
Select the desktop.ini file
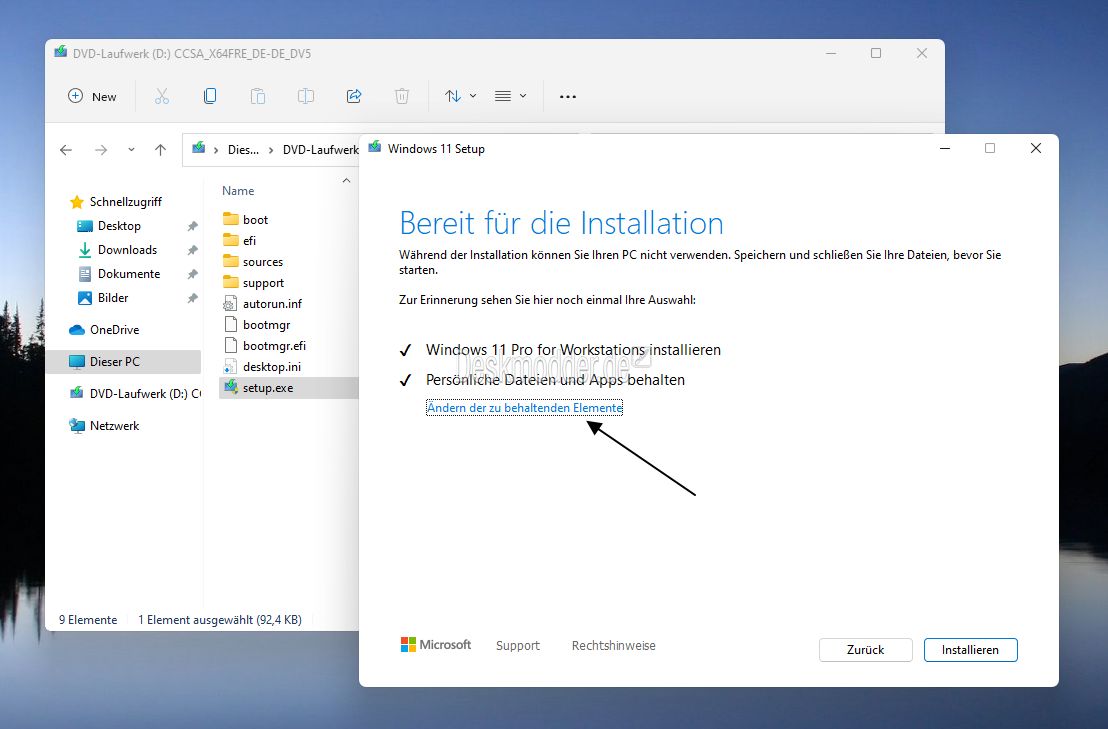pyautogui.click(x=271, y=367)
